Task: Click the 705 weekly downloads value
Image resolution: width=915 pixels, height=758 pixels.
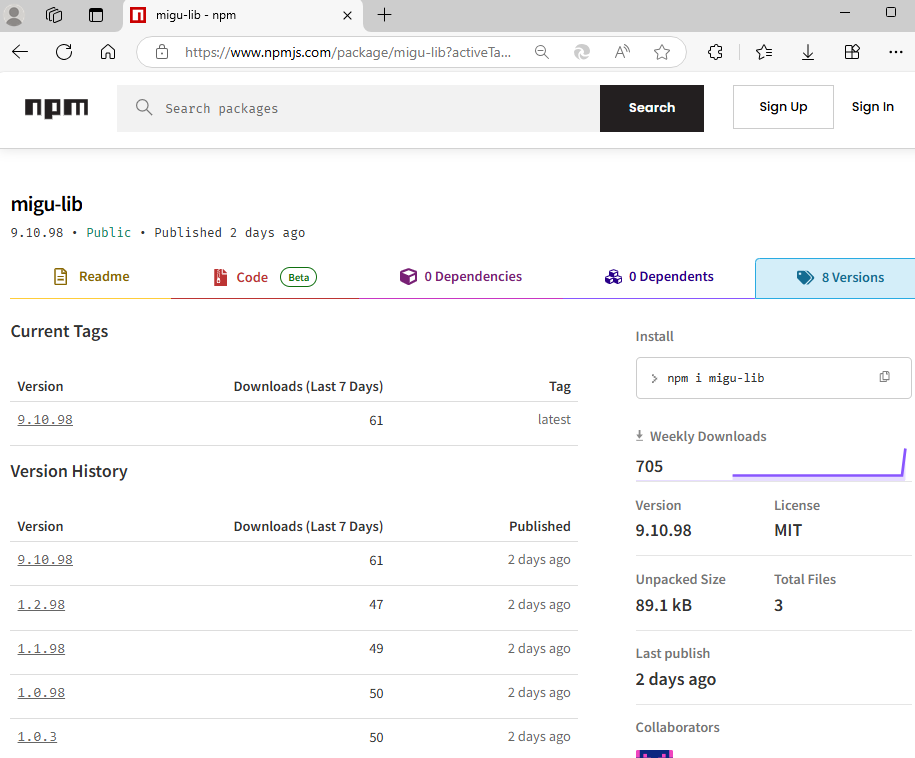Action: [649, 466]
